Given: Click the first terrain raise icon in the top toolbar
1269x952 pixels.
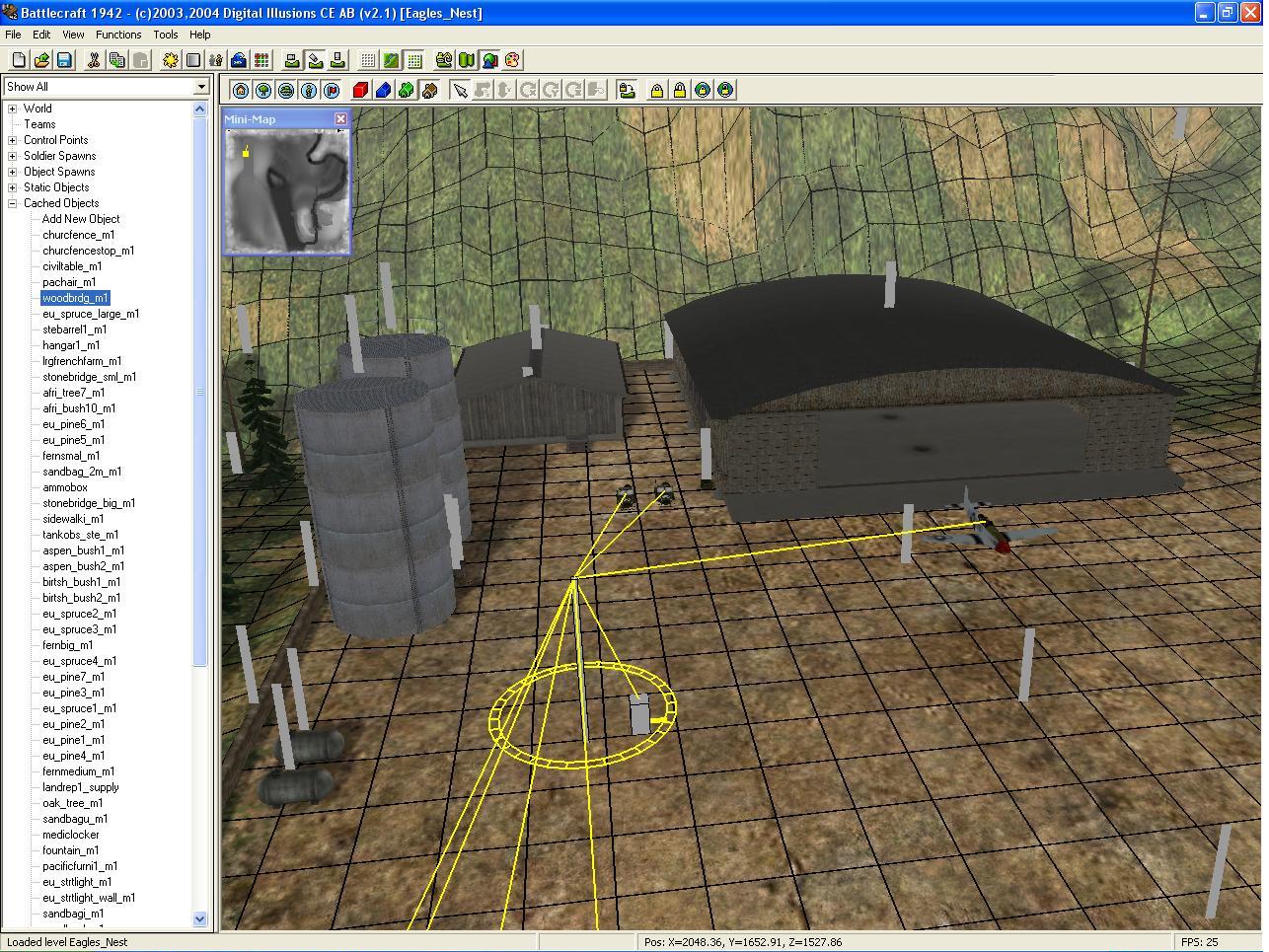Looking at the screenshot, I should pyautogui.click(x=292, y=60).
